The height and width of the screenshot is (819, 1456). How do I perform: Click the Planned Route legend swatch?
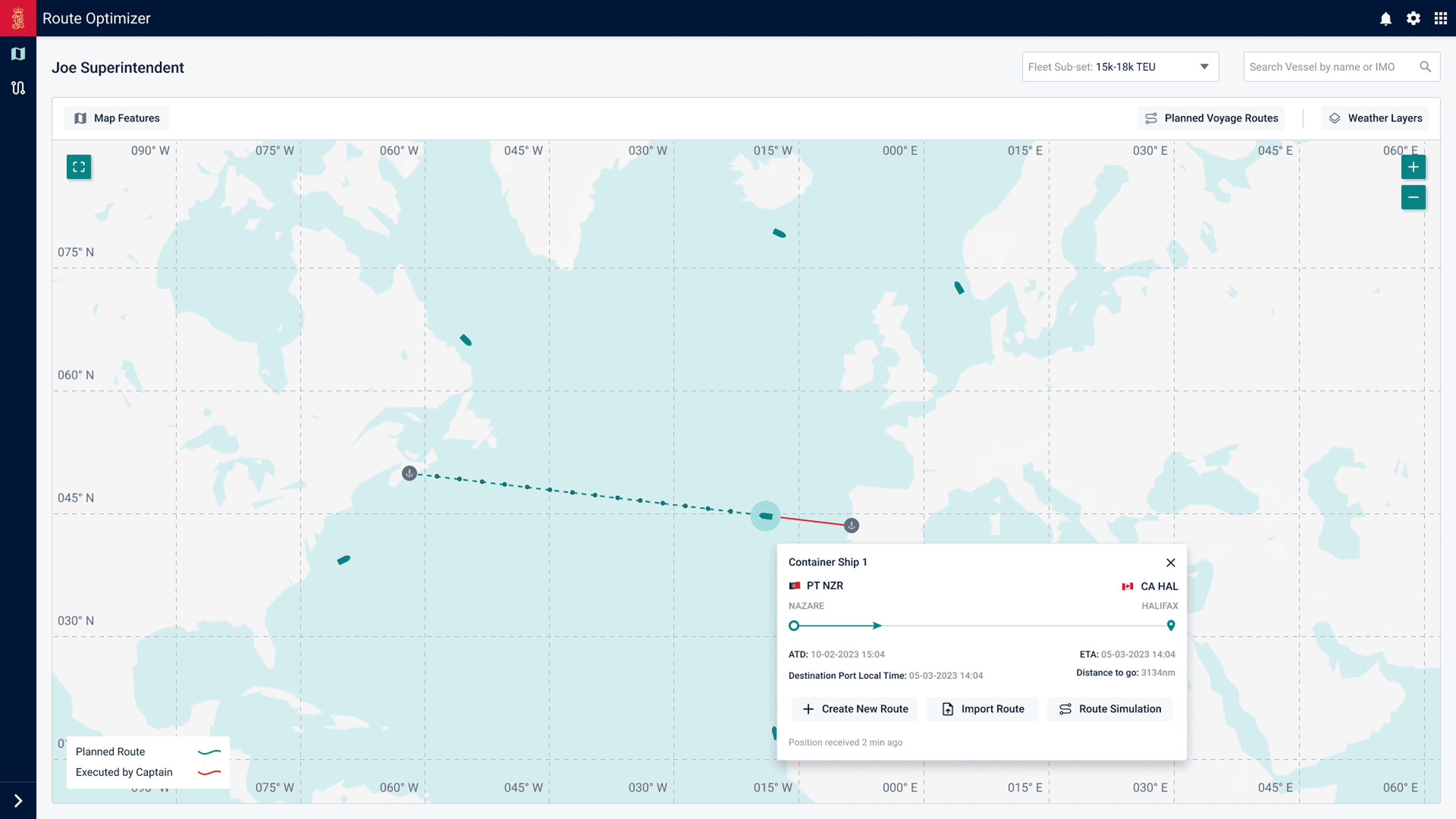click(x=209, y=752)
